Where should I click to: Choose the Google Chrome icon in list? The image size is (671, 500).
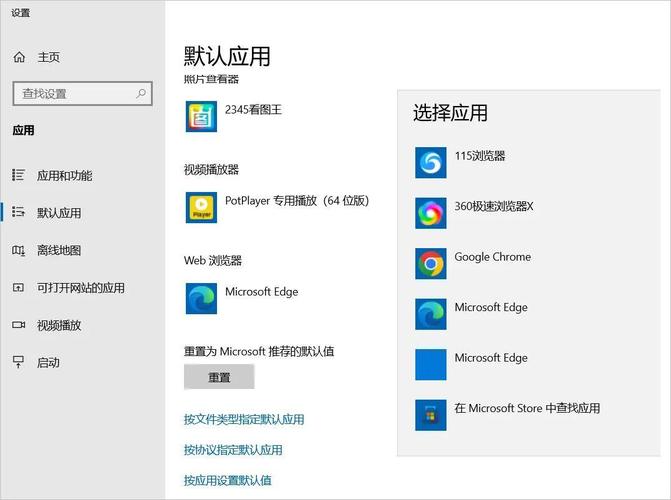click(x=431, y=264)
